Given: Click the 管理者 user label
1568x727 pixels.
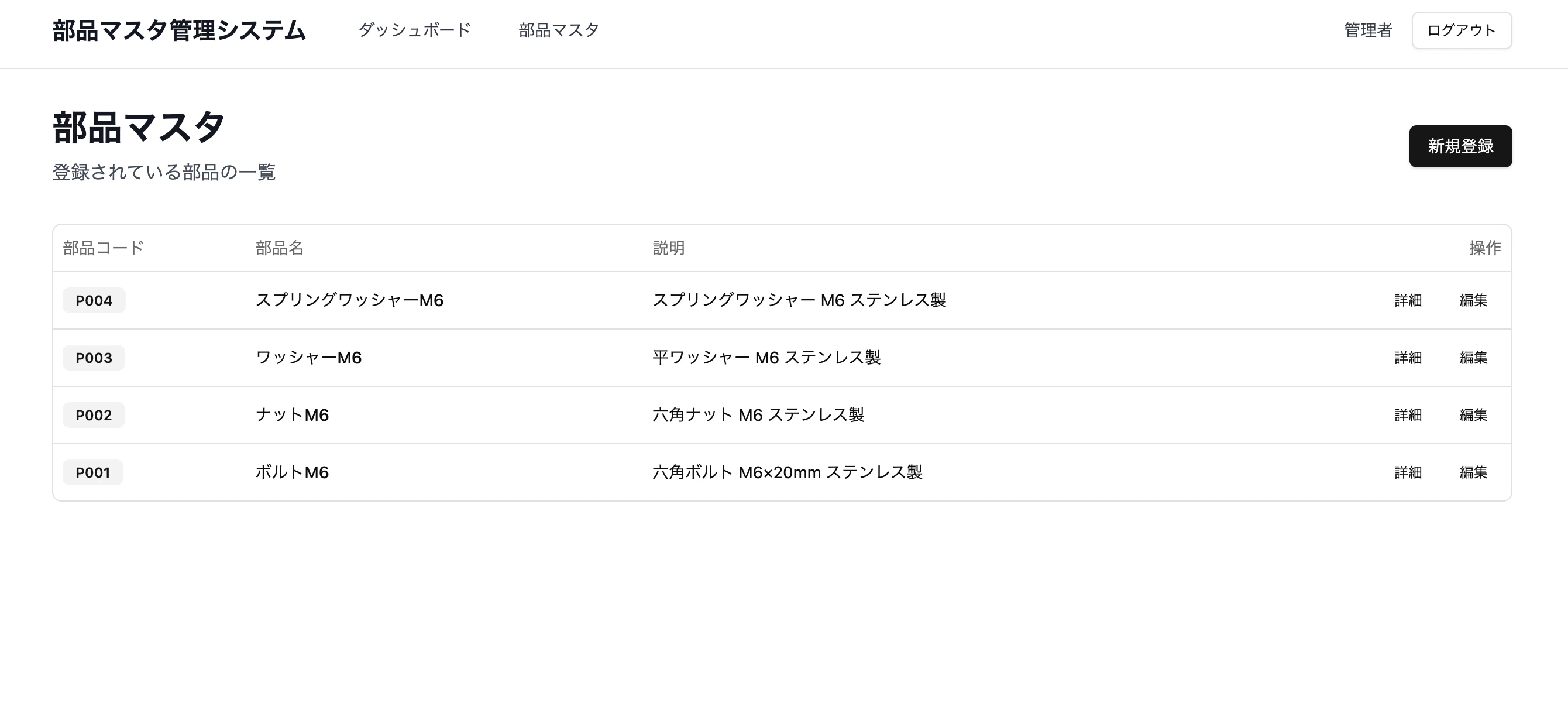Looking at the screenshot, I should click(x=1368, y=30).
